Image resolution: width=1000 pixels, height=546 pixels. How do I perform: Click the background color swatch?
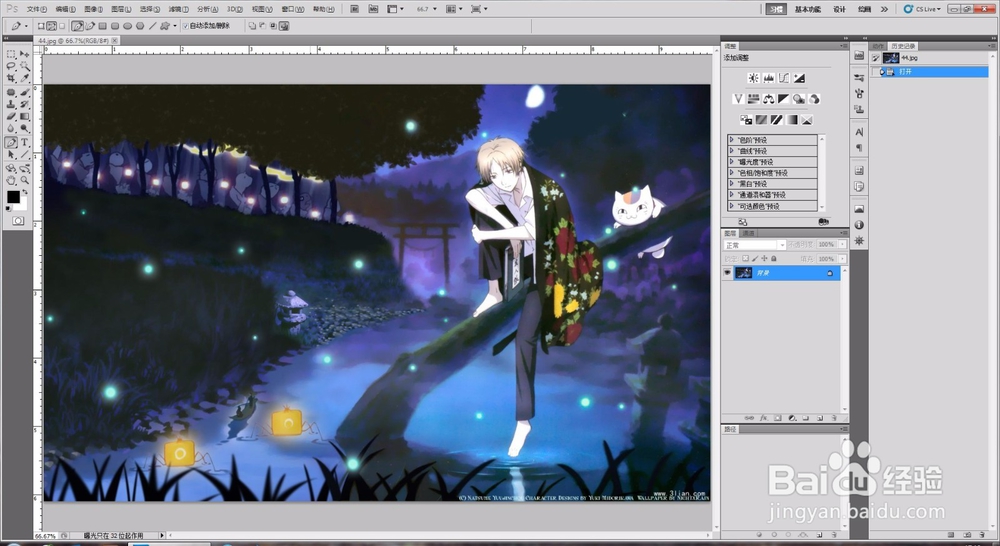coord(22,205)
